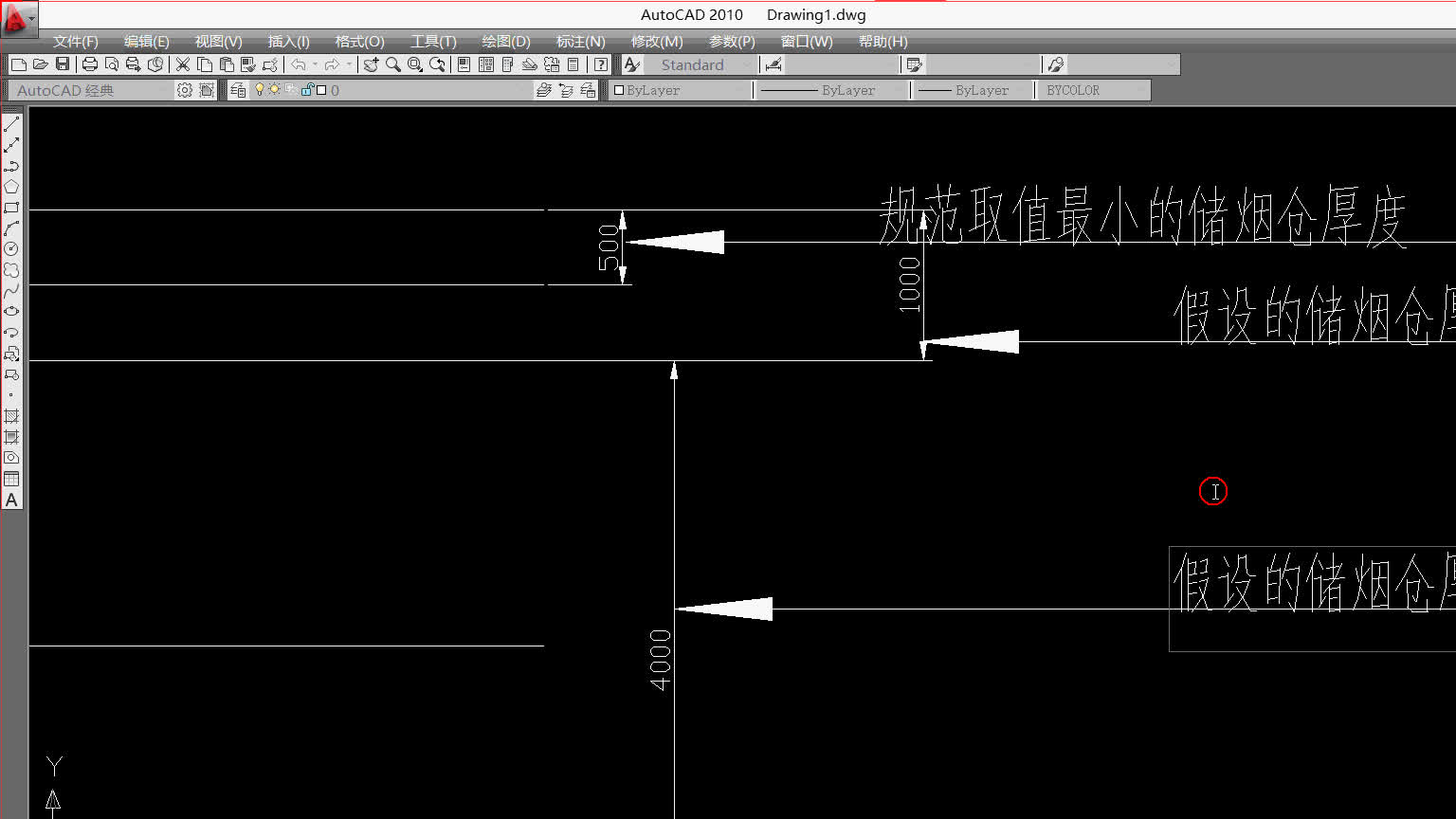
Task: Open the 文件(F) menu
Action: point(75,42)
